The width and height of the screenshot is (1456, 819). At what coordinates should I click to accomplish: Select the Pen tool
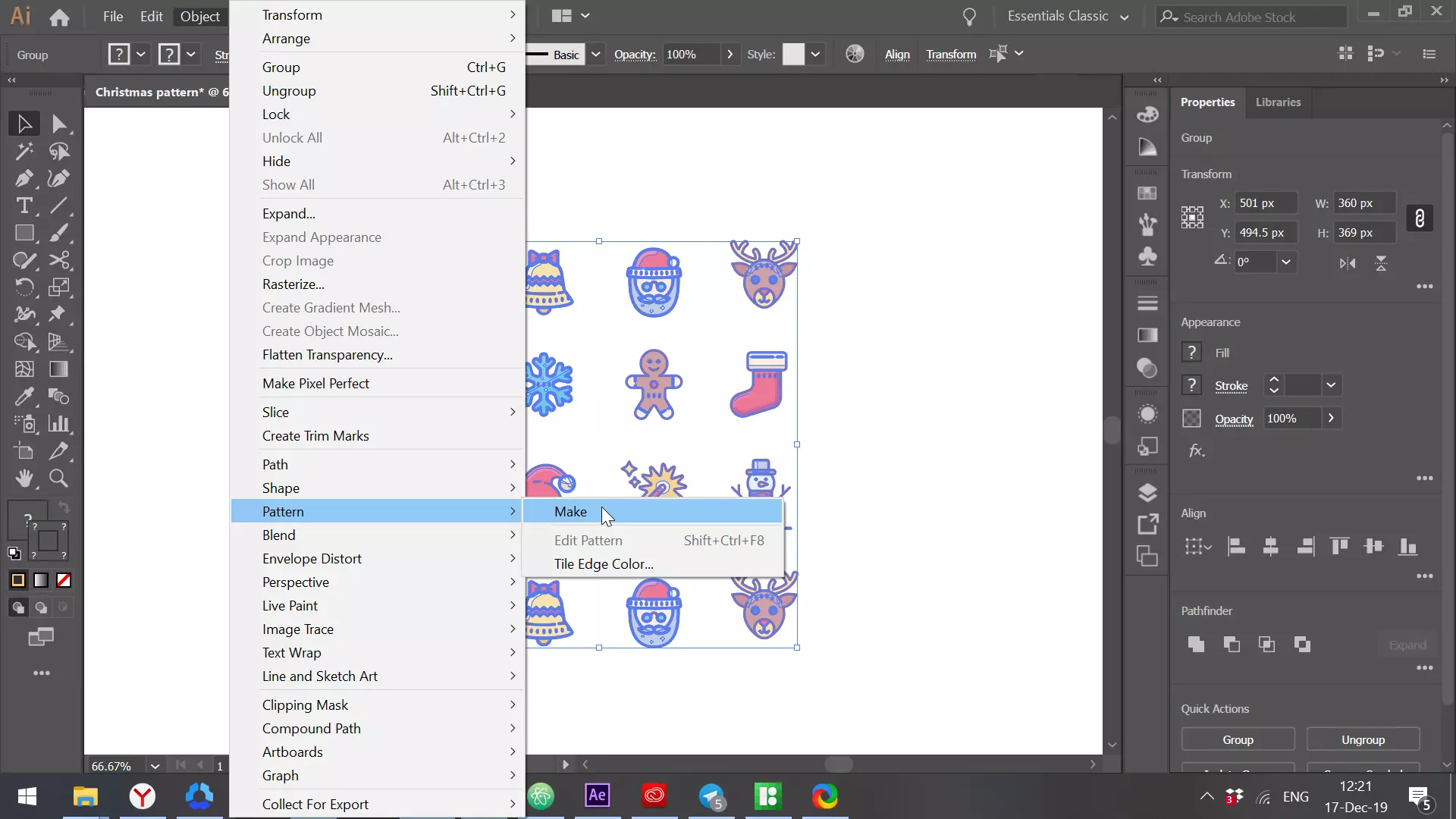24,178
